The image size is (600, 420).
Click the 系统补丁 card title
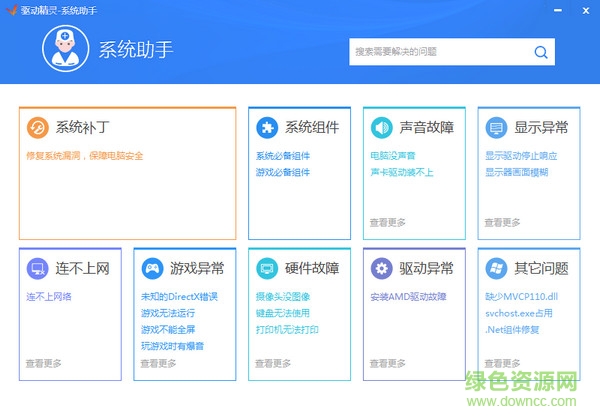point(83,127)
